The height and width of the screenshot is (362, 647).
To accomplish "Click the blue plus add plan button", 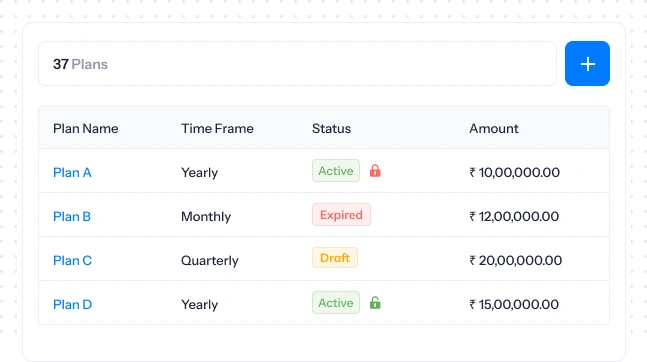I will pyautogui.click(x=587, y=64).
